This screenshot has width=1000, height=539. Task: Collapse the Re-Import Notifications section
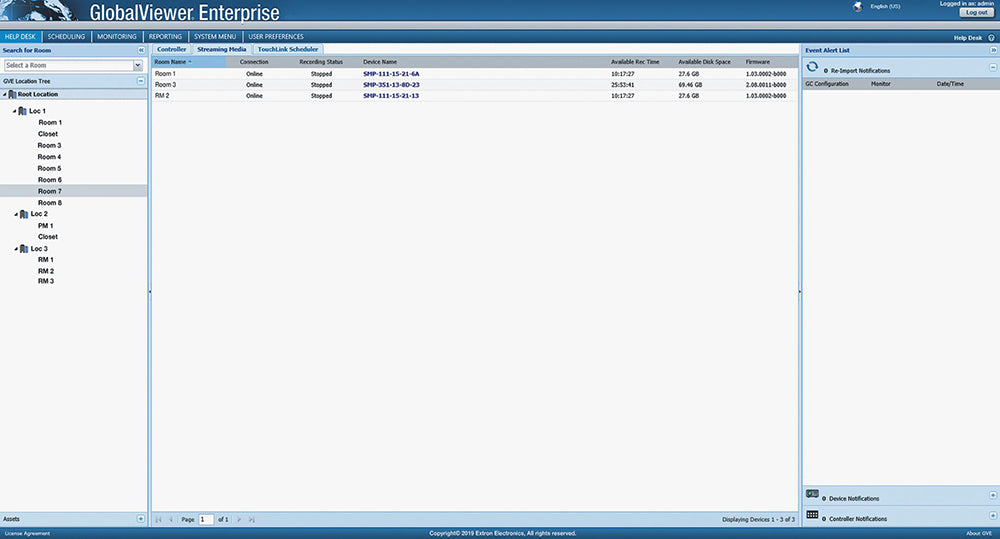pyautogui.click(x=993, y=67)
